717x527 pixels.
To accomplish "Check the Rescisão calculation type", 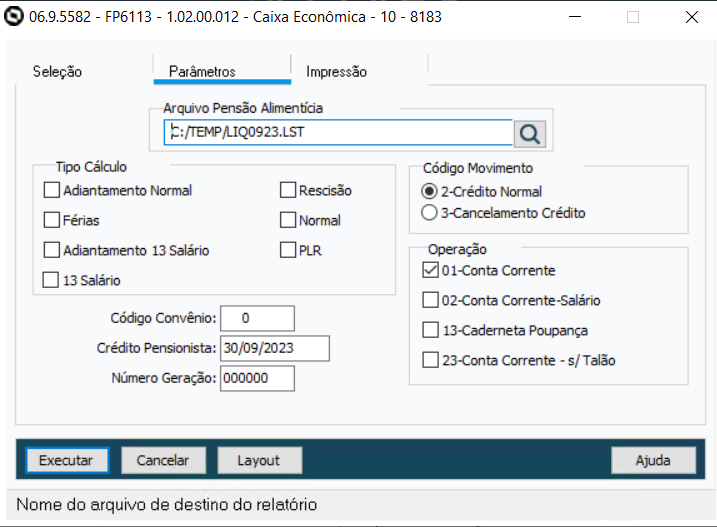I will coord(288,190).
